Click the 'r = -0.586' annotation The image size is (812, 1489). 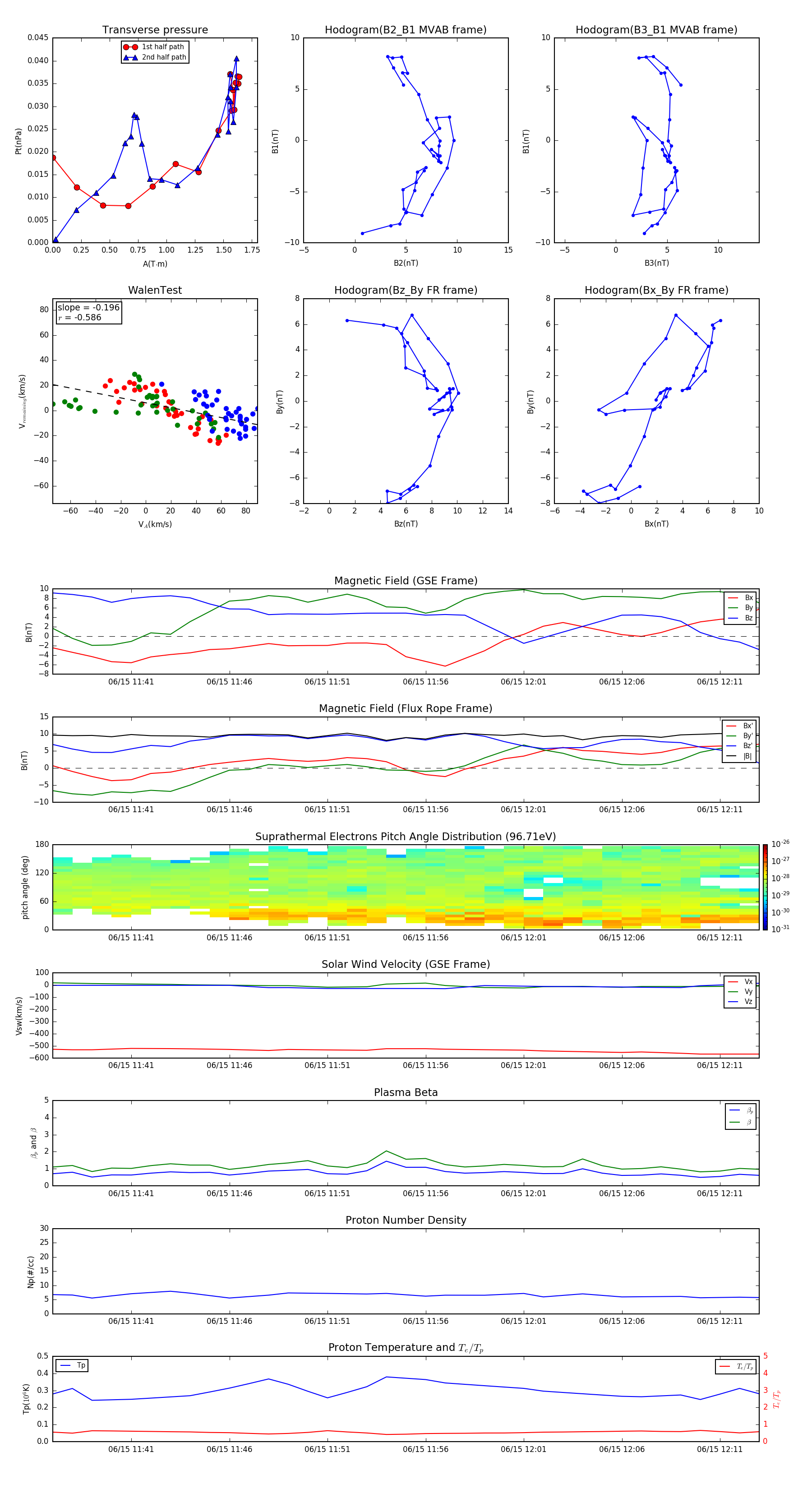point(80,317)
